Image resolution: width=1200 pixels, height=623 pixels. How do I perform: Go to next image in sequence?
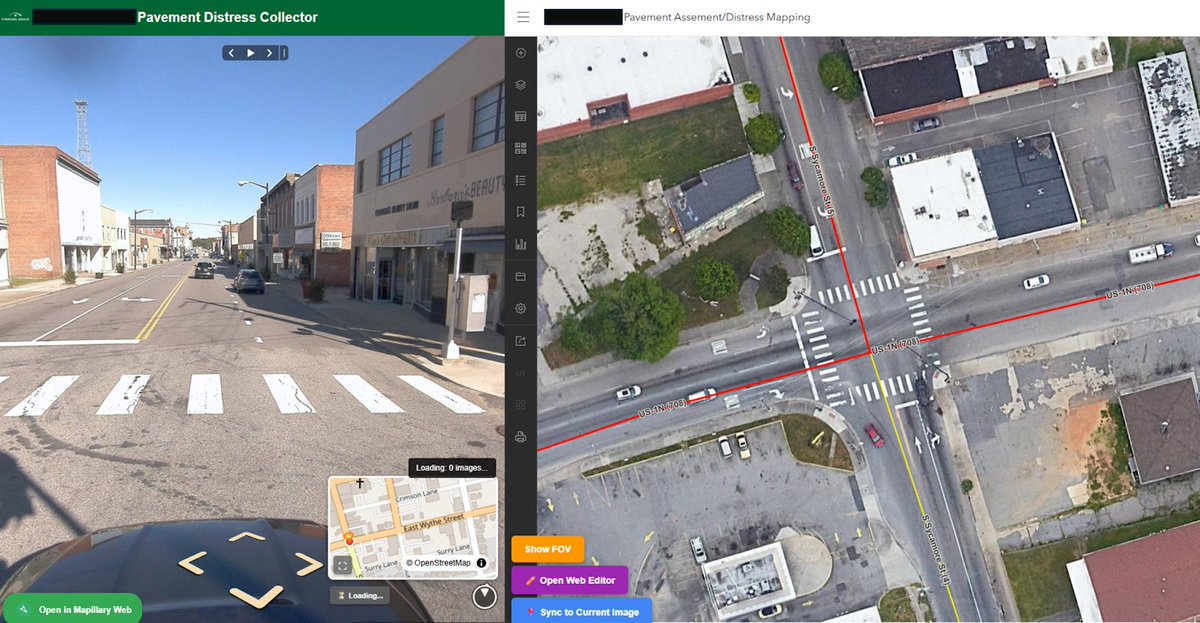coord(269,53)
